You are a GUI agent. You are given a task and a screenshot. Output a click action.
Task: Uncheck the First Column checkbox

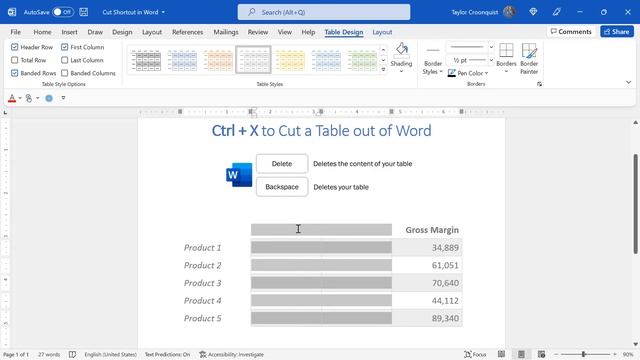point(64,47)
